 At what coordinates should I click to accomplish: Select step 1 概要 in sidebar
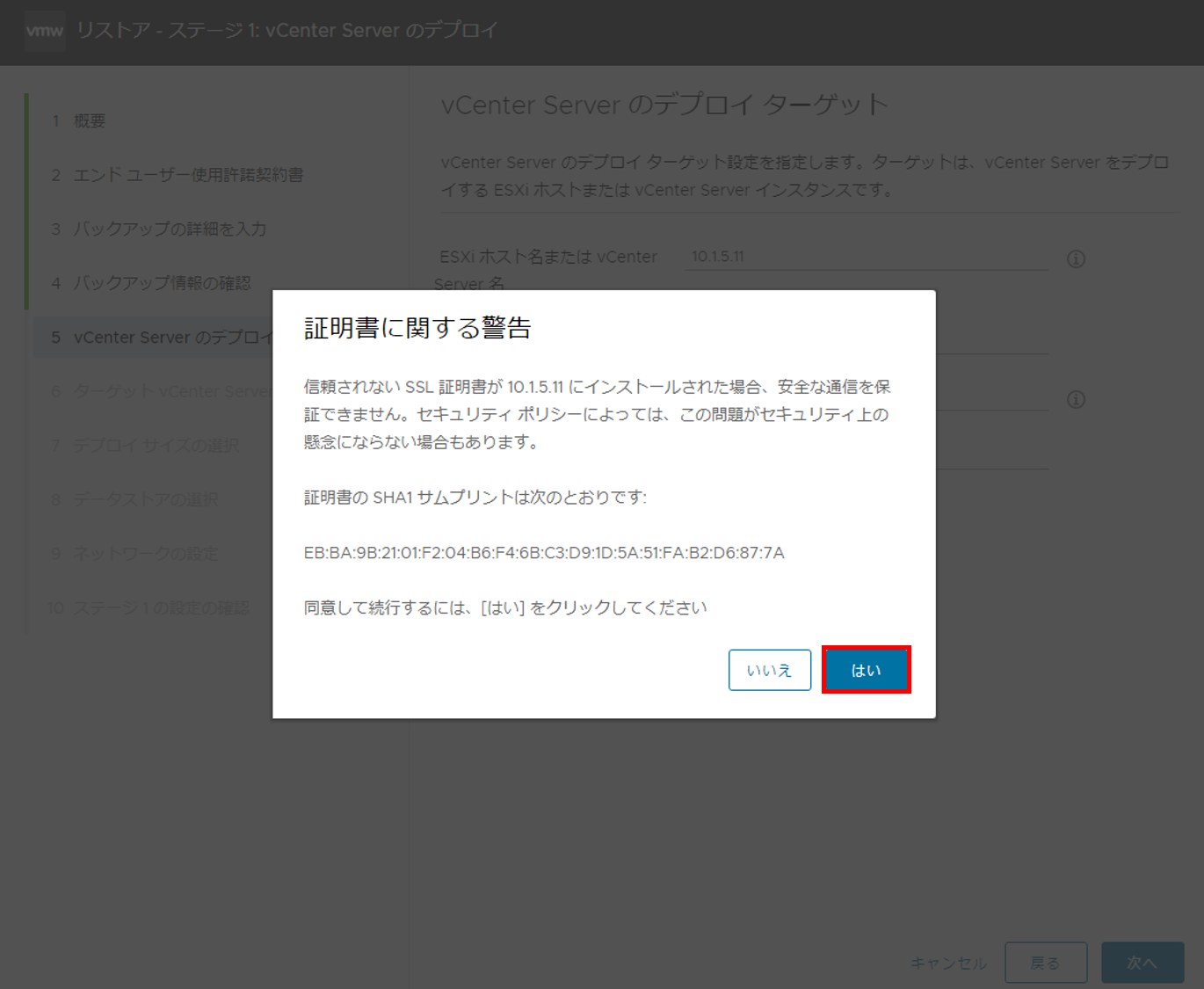[89, 121]
